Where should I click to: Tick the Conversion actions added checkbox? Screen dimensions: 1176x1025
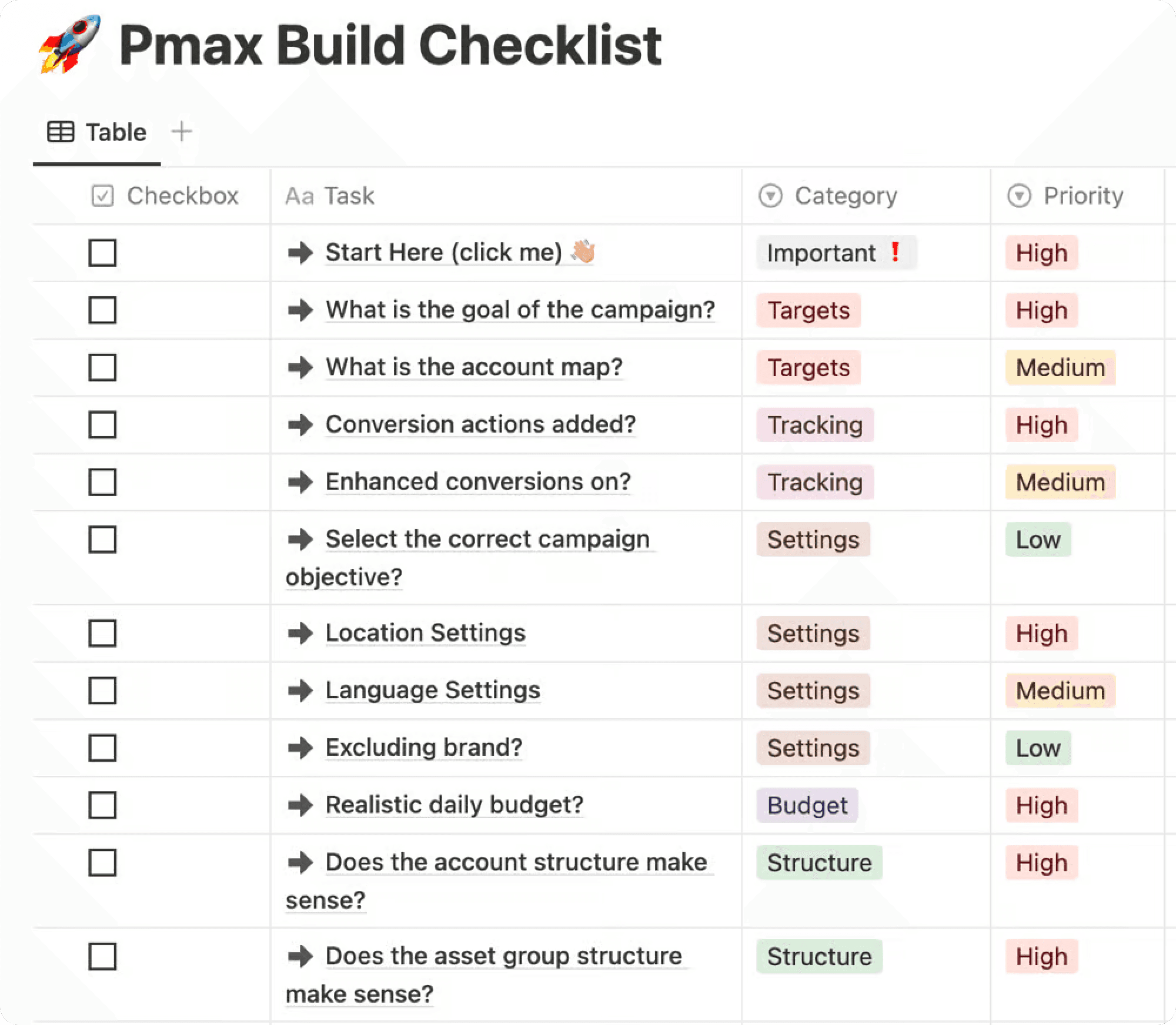coord(102,424)
